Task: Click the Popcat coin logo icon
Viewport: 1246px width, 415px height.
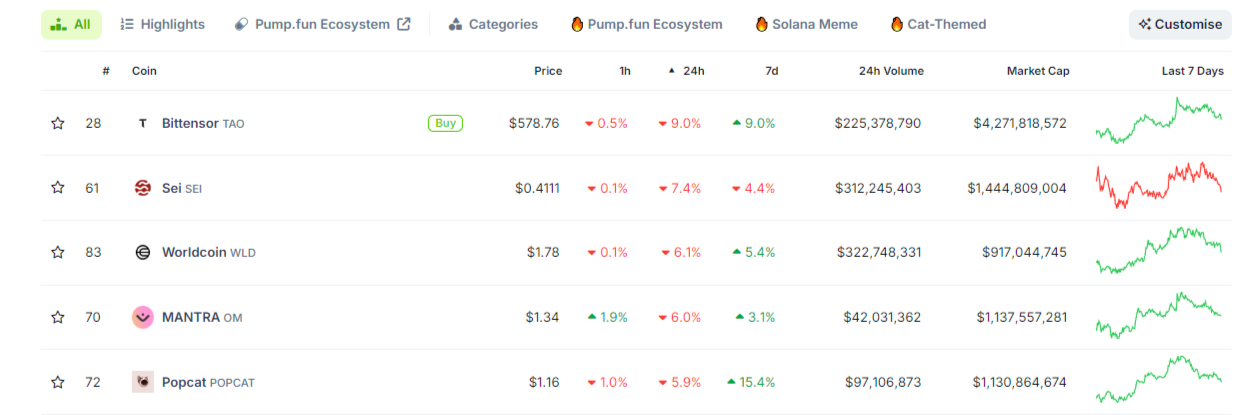Action: [143, 382]
